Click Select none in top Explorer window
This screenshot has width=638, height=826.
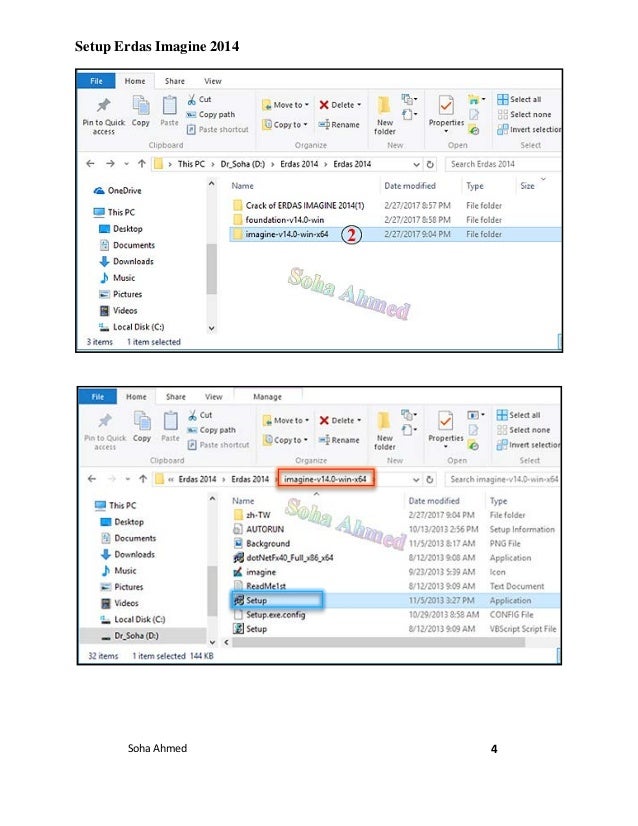[524, 114]
